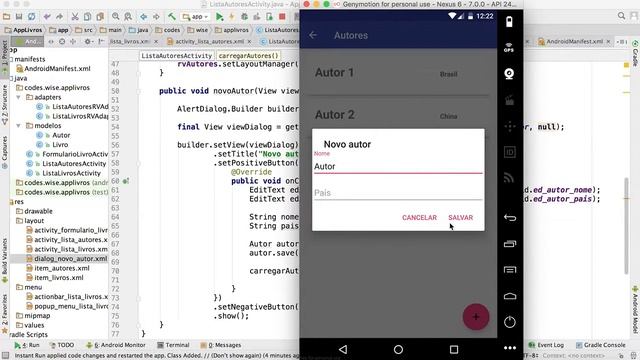The height and width of the screenshot is (360, 640).
Task: Open the Gradle Console panel
Action: click(600, 345)
